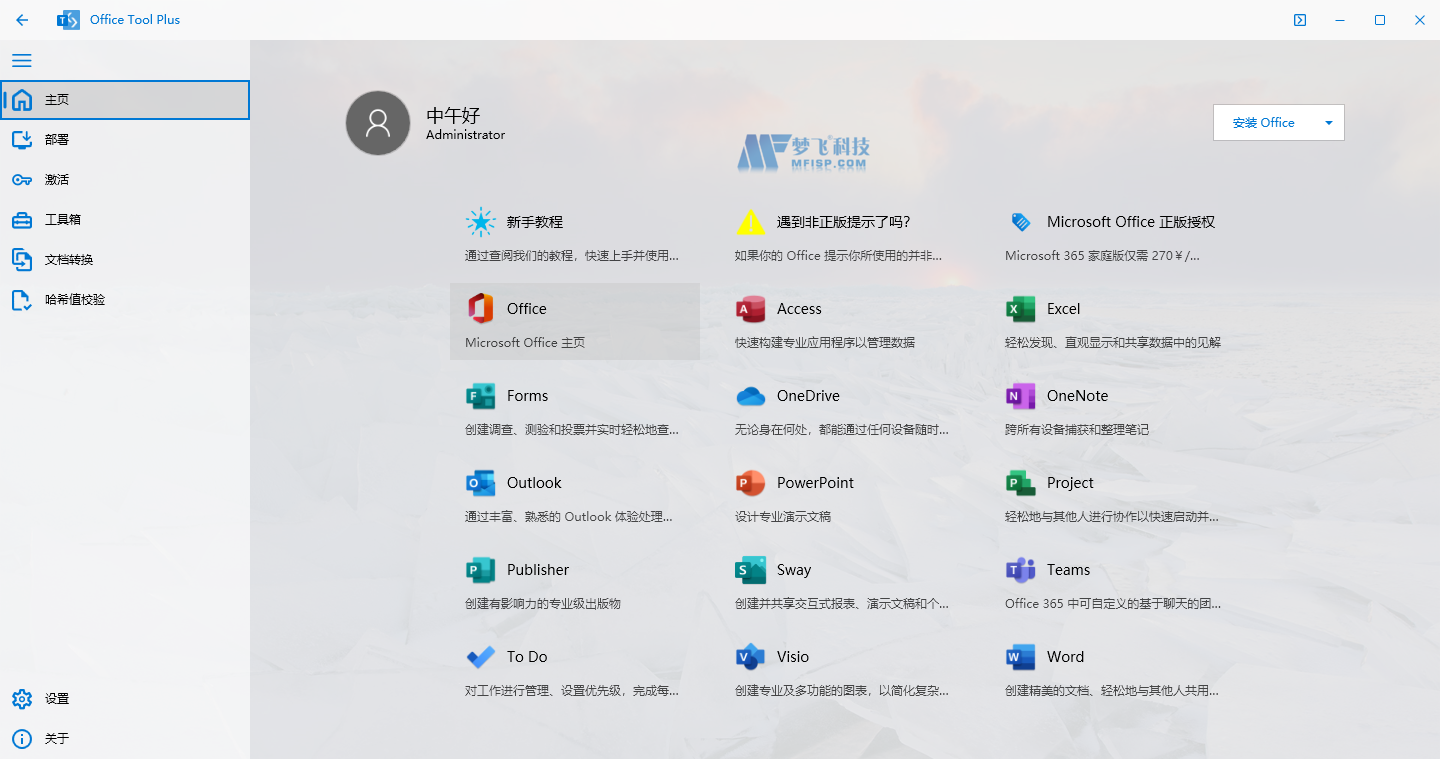This screenshot has width=1440, height=759.
Task: Go to 文档转换 in the sidebar
Action: click(x=70, y=259)
